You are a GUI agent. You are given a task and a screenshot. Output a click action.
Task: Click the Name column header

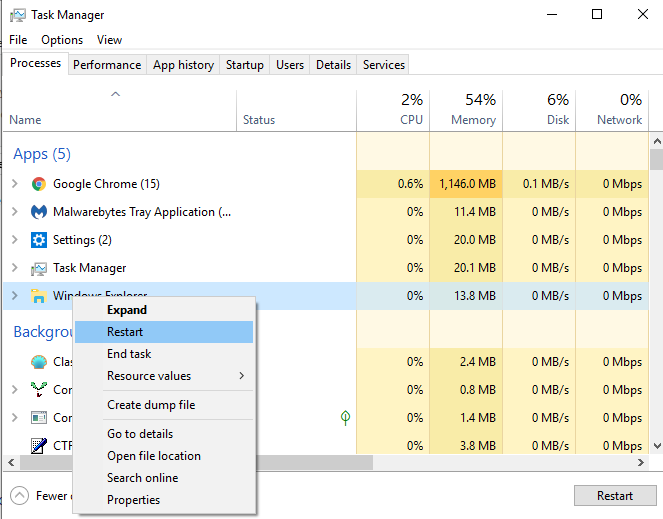[120, 110]
